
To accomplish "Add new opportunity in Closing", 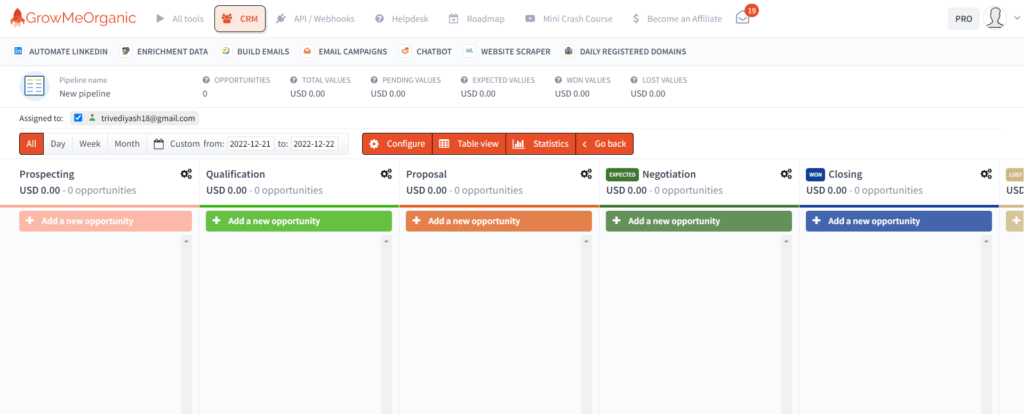I will pyautogui.click(x=899, y=221).
